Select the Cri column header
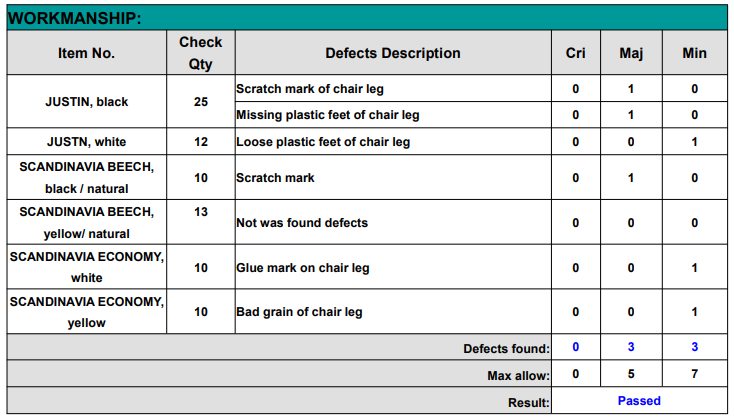 [576, 53]
